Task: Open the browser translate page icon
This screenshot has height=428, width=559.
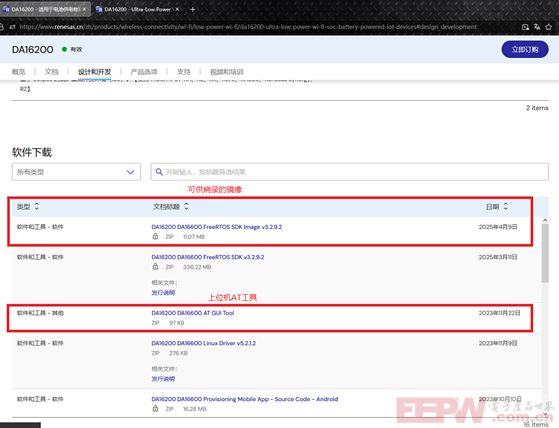Action: click(x=537, y=27)
